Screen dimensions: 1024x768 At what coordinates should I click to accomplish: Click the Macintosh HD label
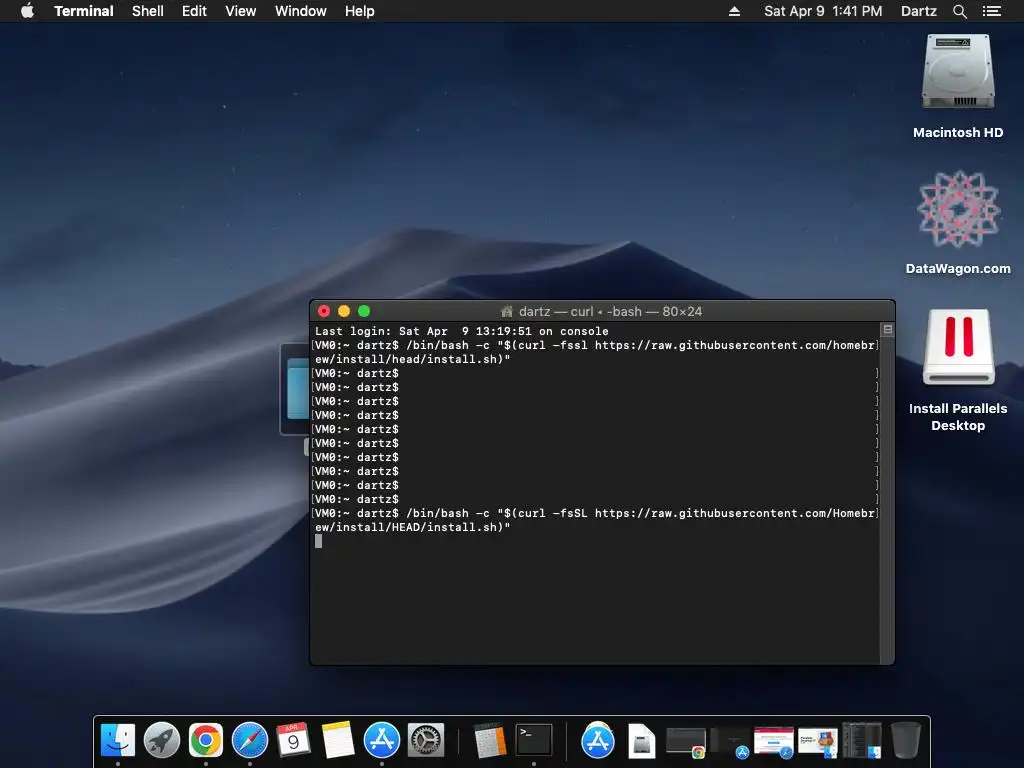[958, 133]
